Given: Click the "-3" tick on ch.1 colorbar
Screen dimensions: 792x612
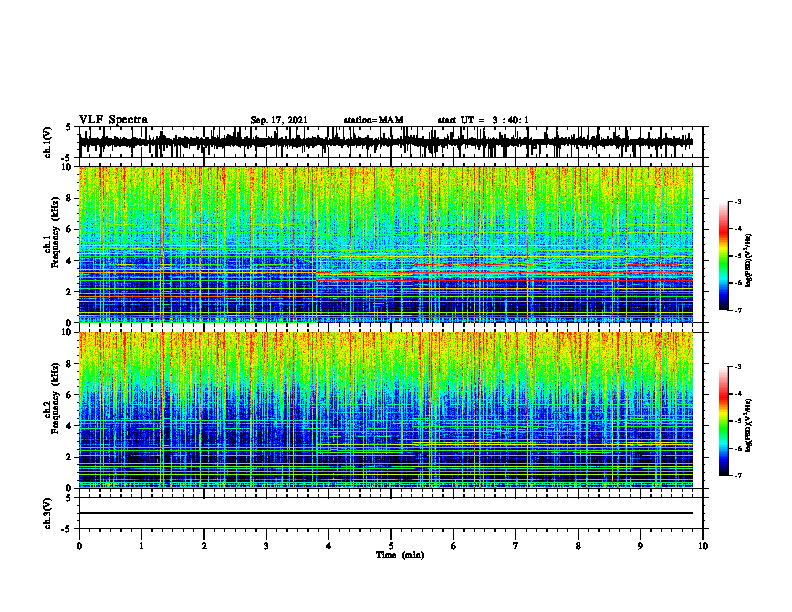Looking at the screenshot, I should pyautogui.click(x=737, y=202).
